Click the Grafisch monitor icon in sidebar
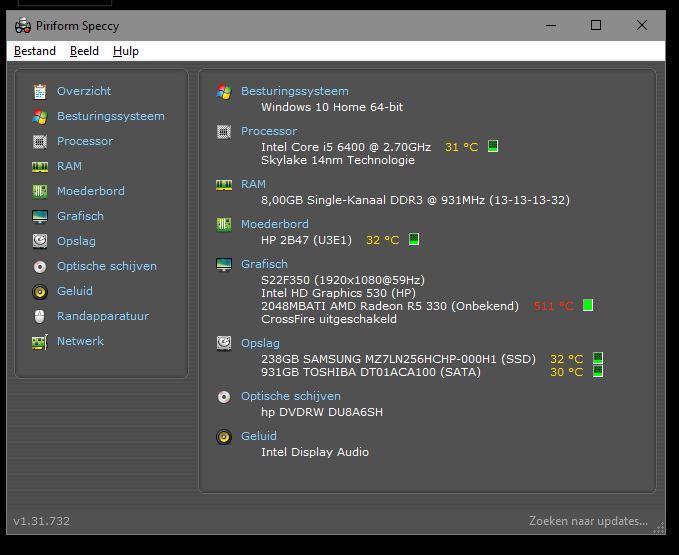Viewport: 679px width, 555px height. point(40,216)
